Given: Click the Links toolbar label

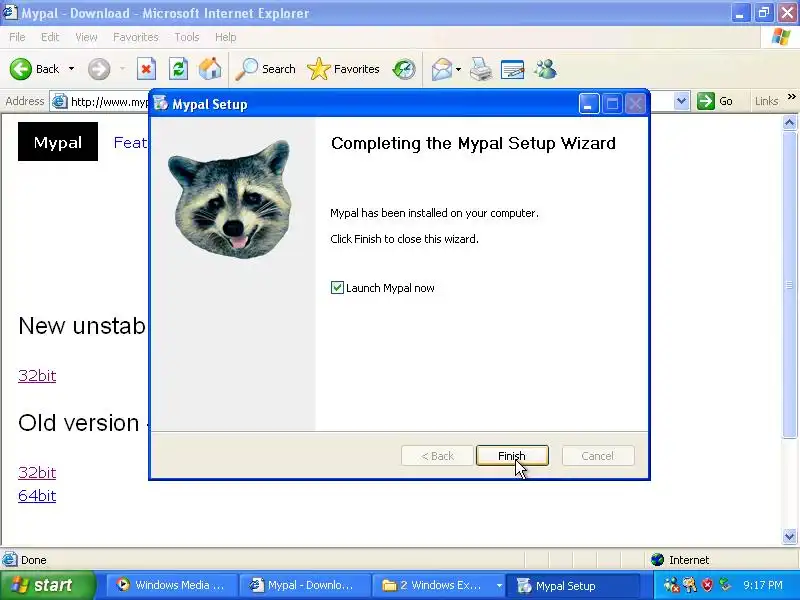Looking at the screenshot, I should 766,102.
